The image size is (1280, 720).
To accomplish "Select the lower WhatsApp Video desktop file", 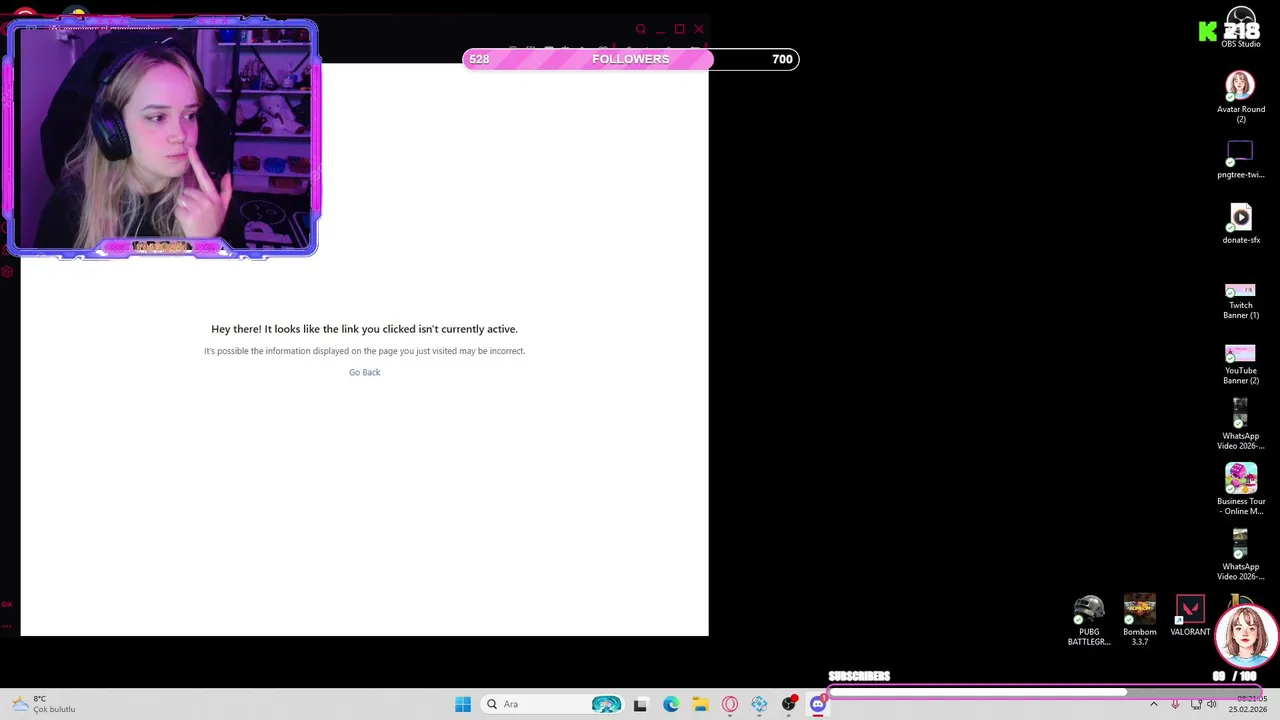I will (1240, 555).
